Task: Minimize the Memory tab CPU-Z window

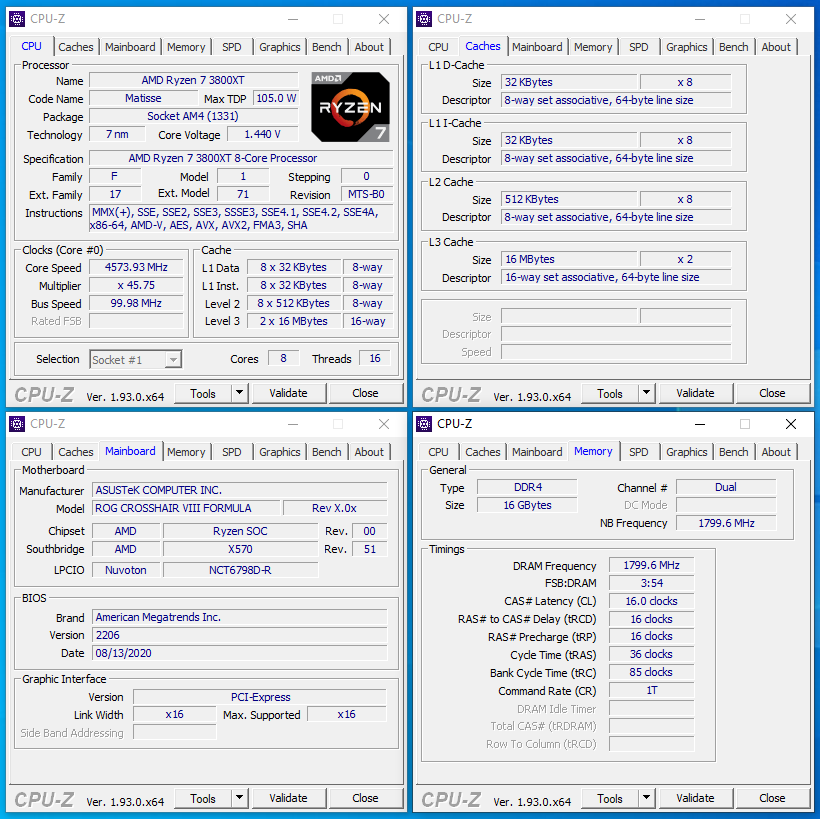Action: pyautogui.click(x=700, y=424)
